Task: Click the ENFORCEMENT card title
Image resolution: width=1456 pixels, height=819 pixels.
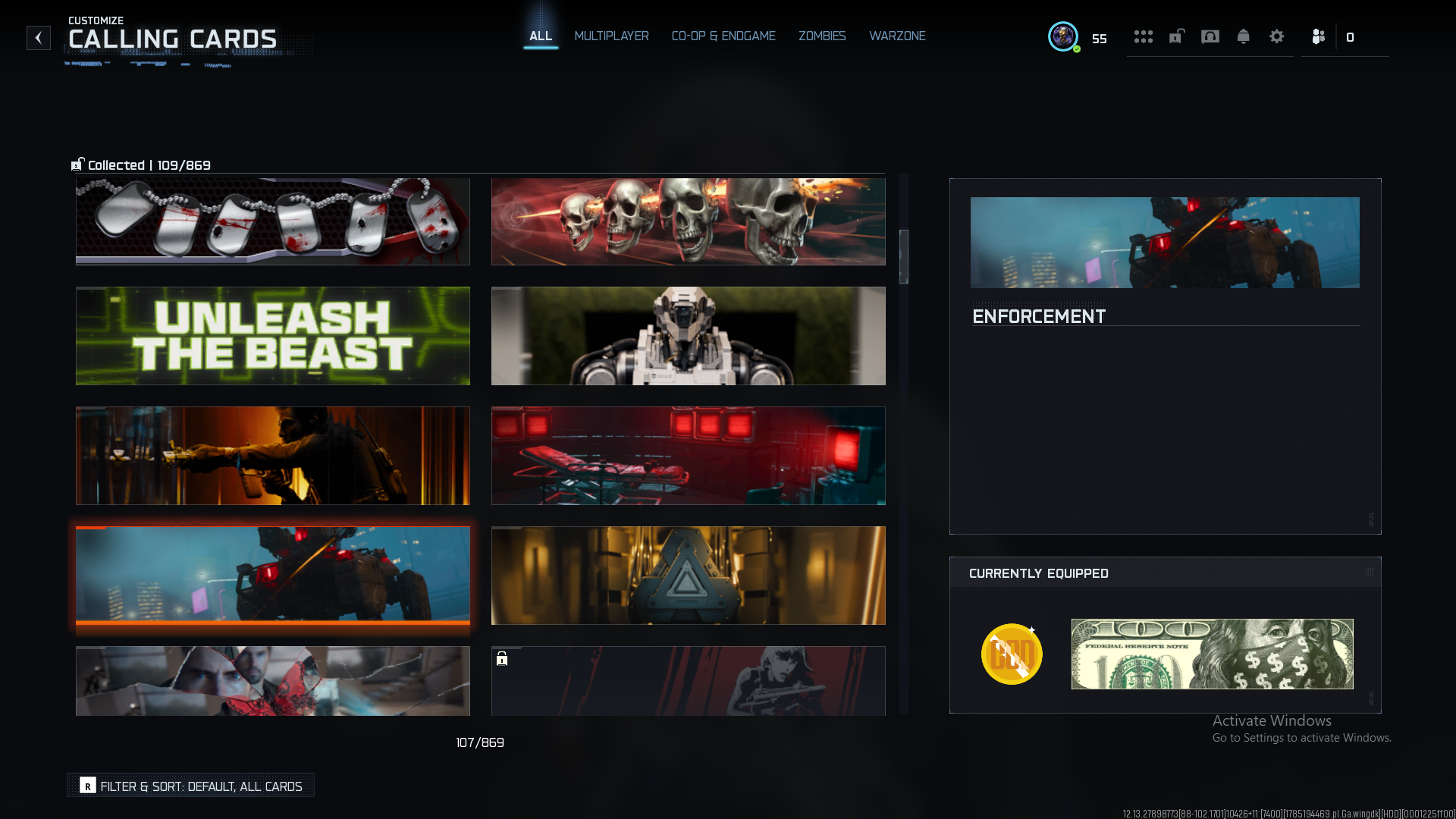Action: [1039, 316]
